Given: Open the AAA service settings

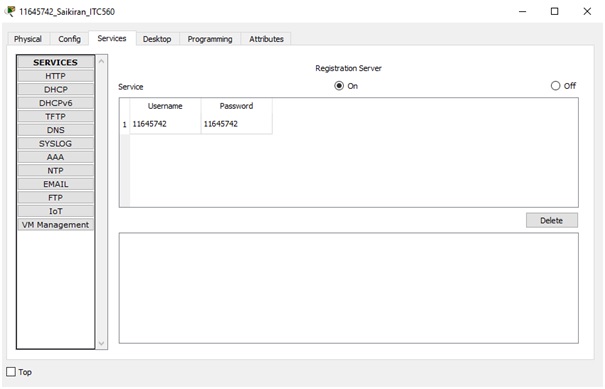Looking at the screenshot, I should 56,157.
